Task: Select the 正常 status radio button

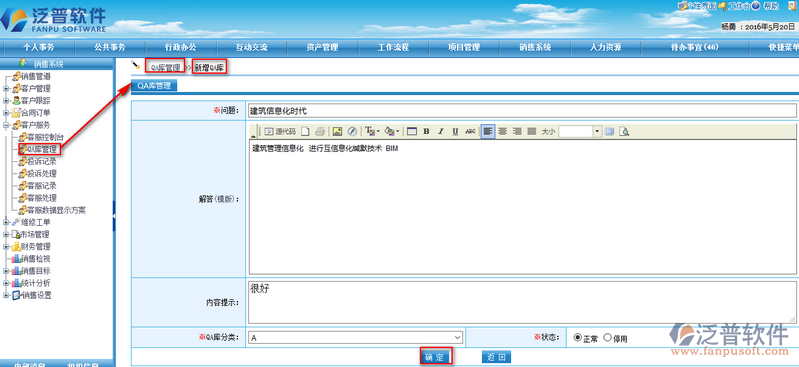Action: 577,337
